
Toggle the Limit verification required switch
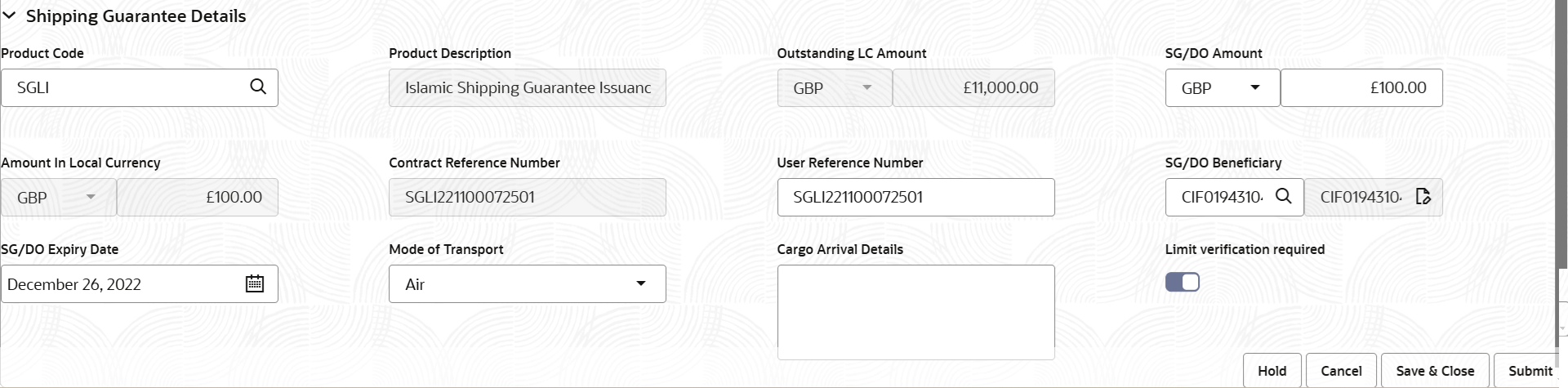[x=1182, y=283]
